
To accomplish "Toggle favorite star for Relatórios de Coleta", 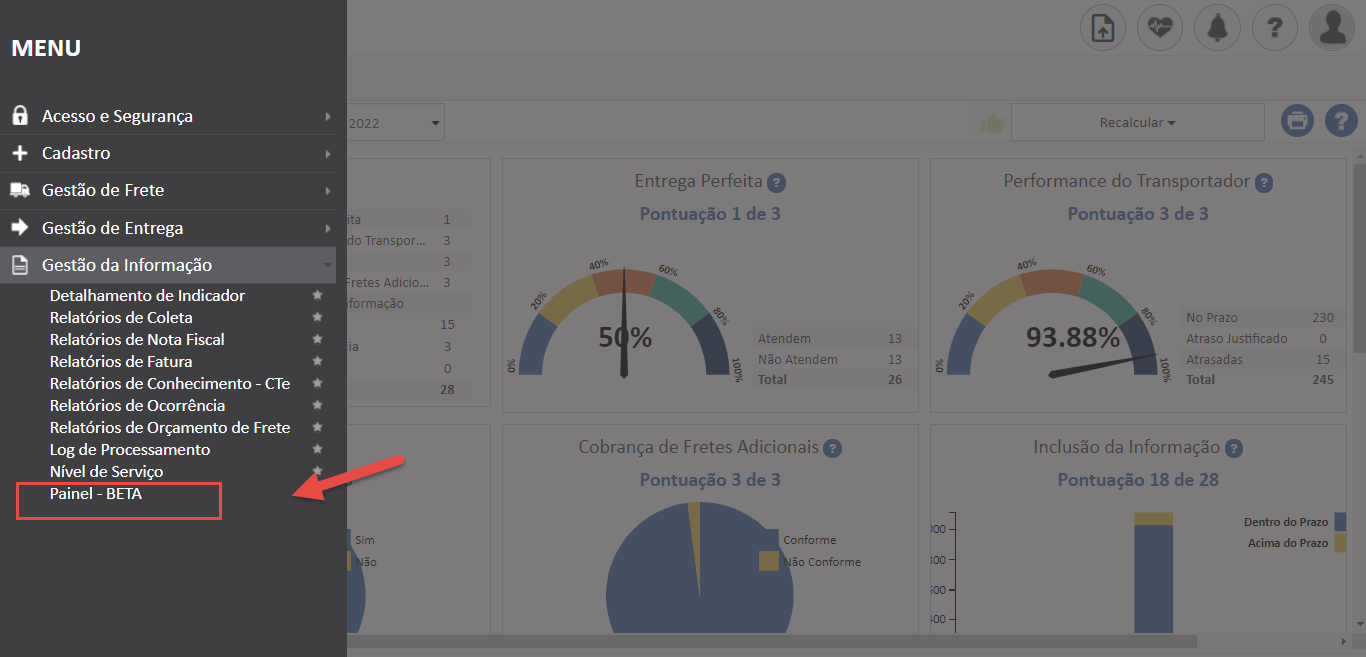I will tap(318, 317).
